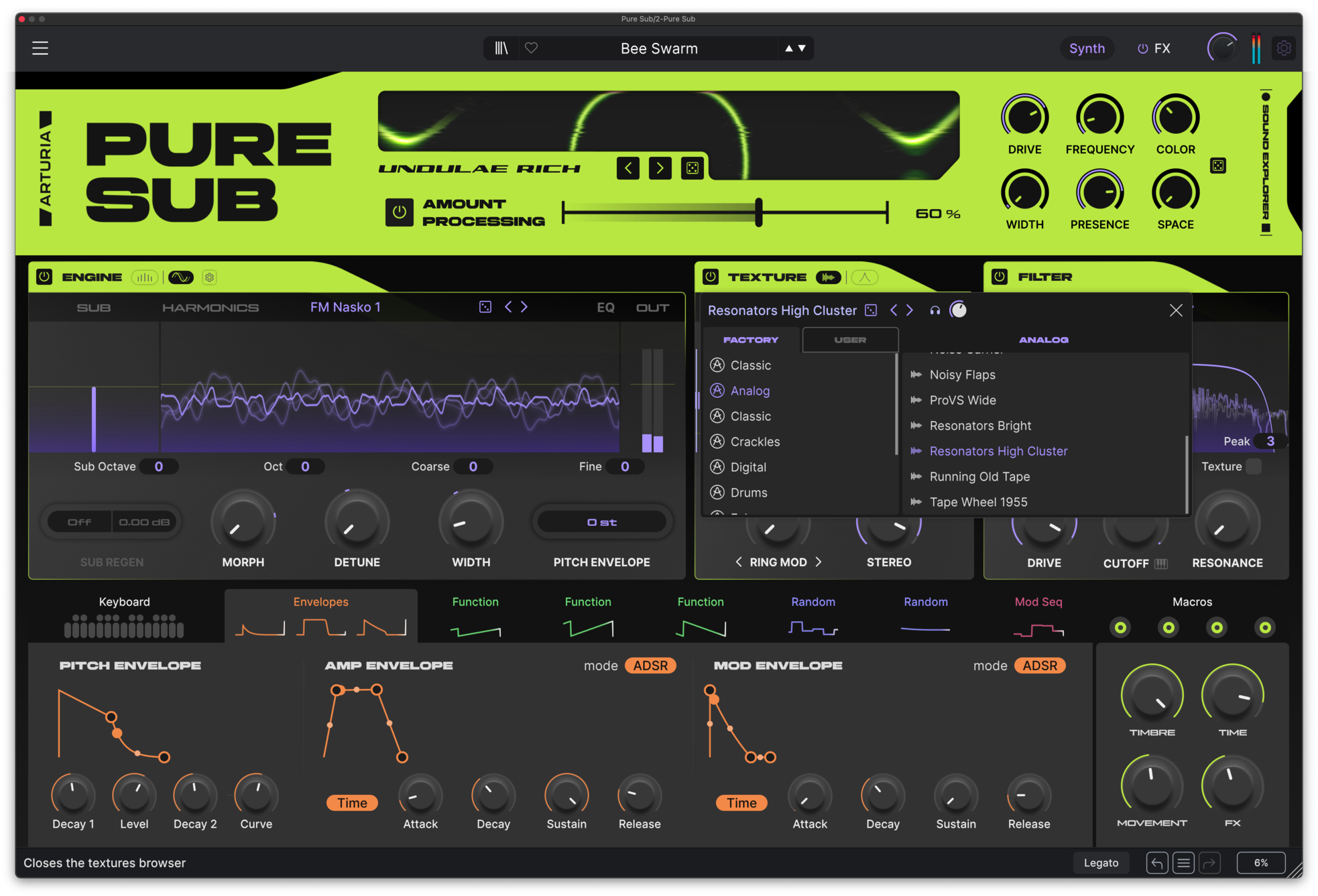Toggle Amp Envelope Time button

click(x=352, y=803)
